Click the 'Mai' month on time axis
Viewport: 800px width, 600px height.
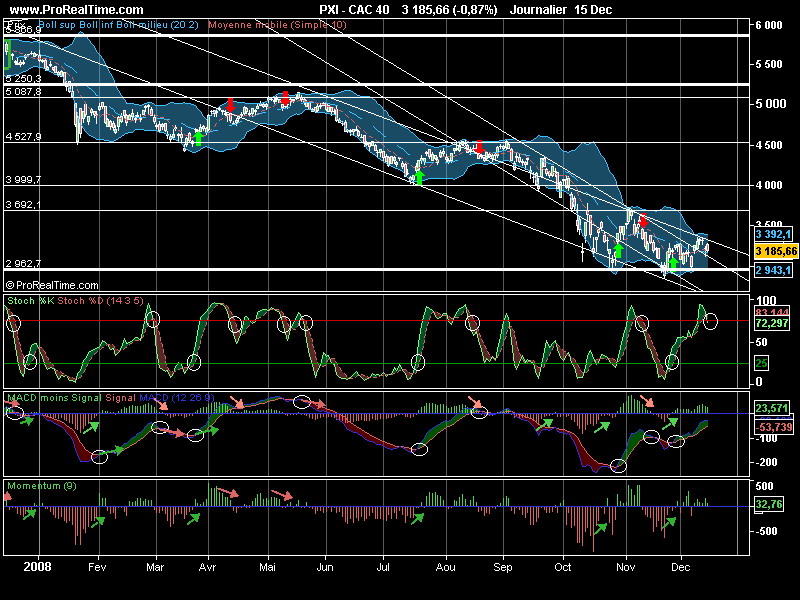[x=267, y=567]
